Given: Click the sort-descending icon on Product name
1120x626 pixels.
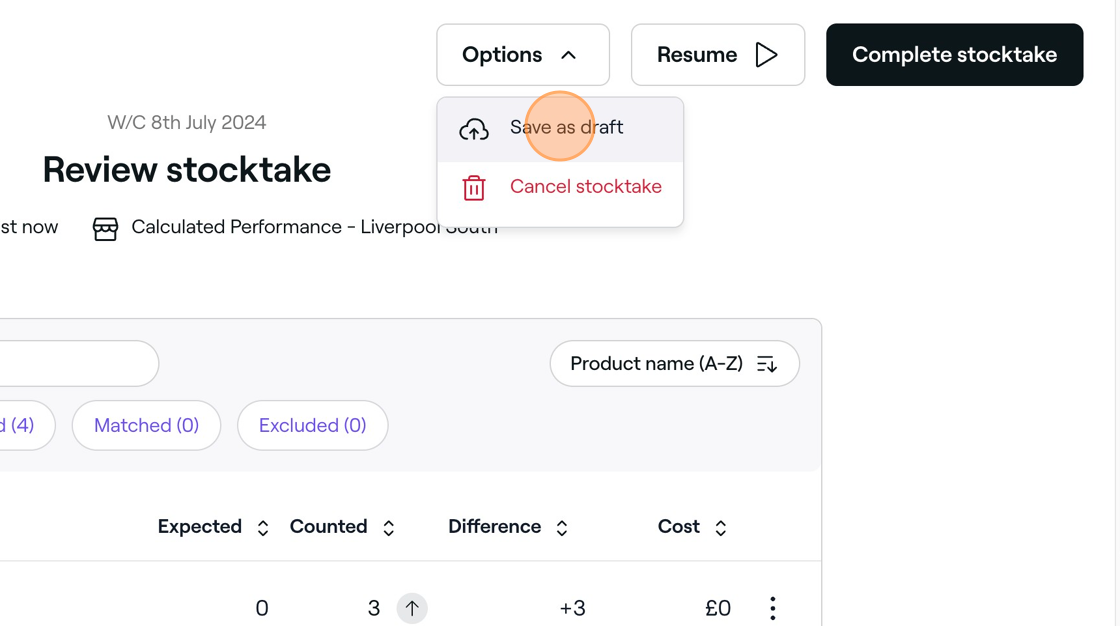Looking at the screenshot, I should (767, 364).
